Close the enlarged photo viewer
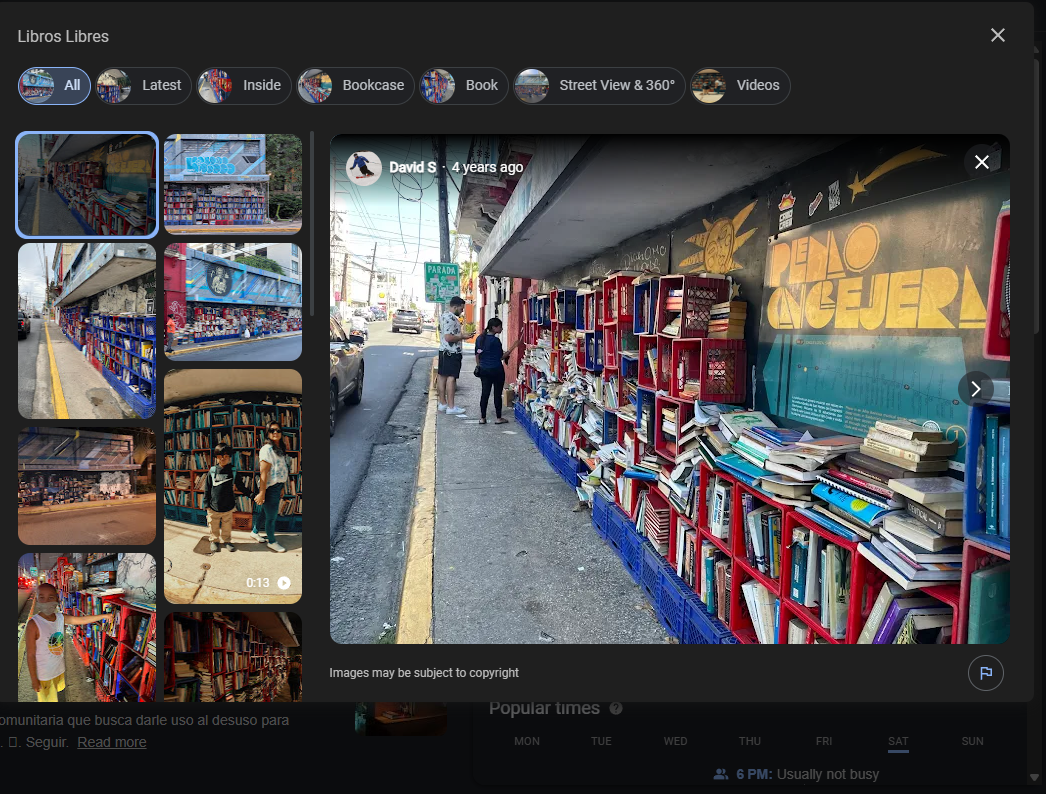 click(981, 162)
